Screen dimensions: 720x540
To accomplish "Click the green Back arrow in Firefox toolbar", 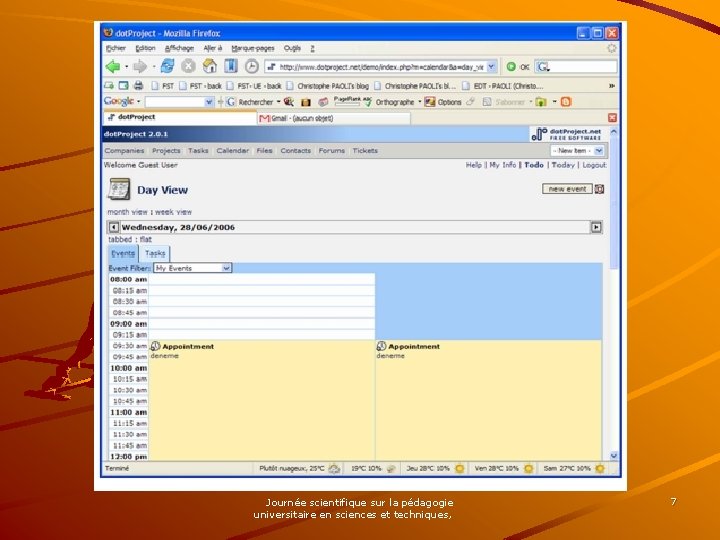I will coord(112,67).
